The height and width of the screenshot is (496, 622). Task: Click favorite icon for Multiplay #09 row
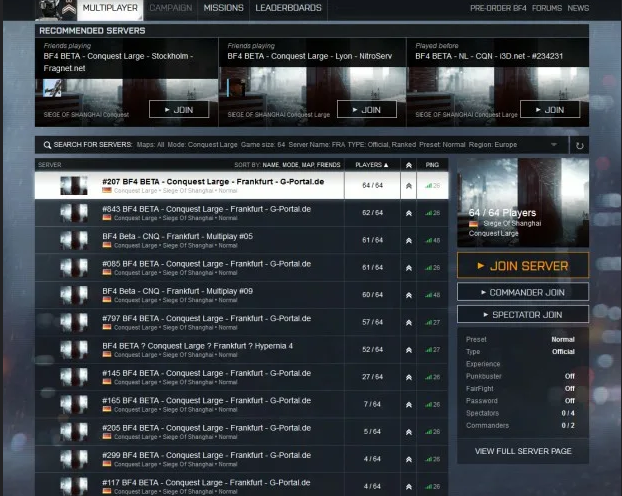coord(409,295)
